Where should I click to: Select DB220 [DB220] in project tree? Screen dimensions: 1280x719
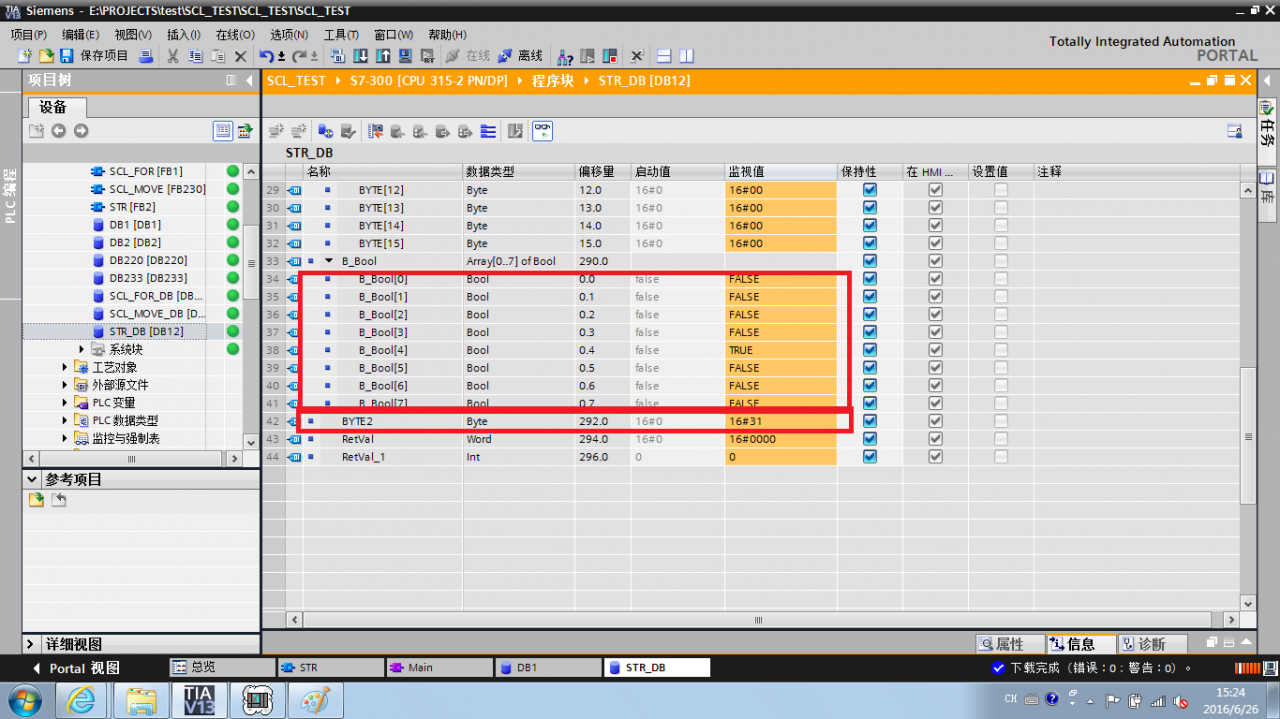147,260
